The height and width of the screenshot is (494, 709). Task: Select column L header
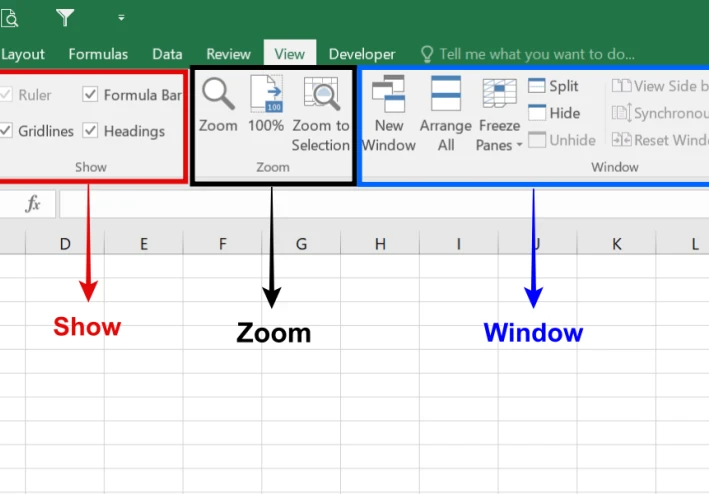[x=683, y=244]
